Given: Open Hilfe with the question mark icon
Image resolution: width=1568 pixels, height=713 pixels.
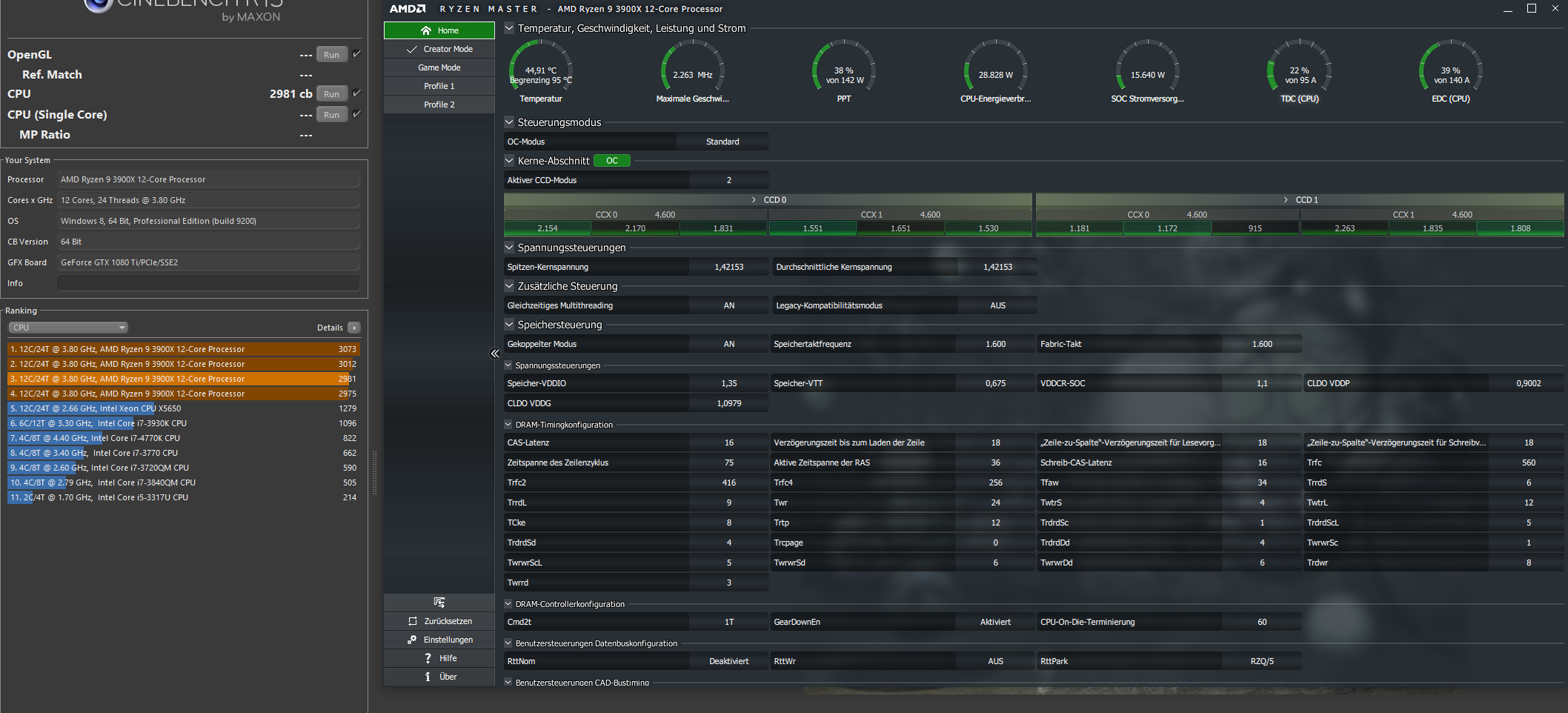Looking at the screenshot, I should [428, 658].
